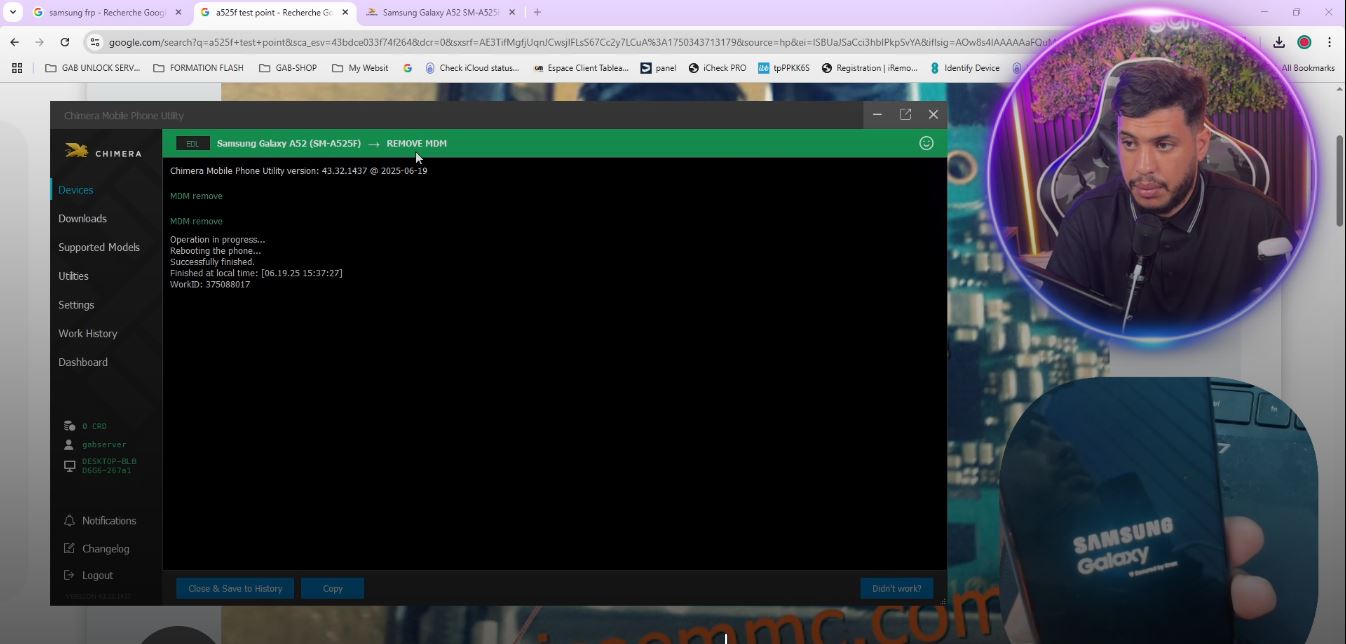Click the "Finished at local time" log line
This screenshot has height=644, width=1346.
(256, 273)
